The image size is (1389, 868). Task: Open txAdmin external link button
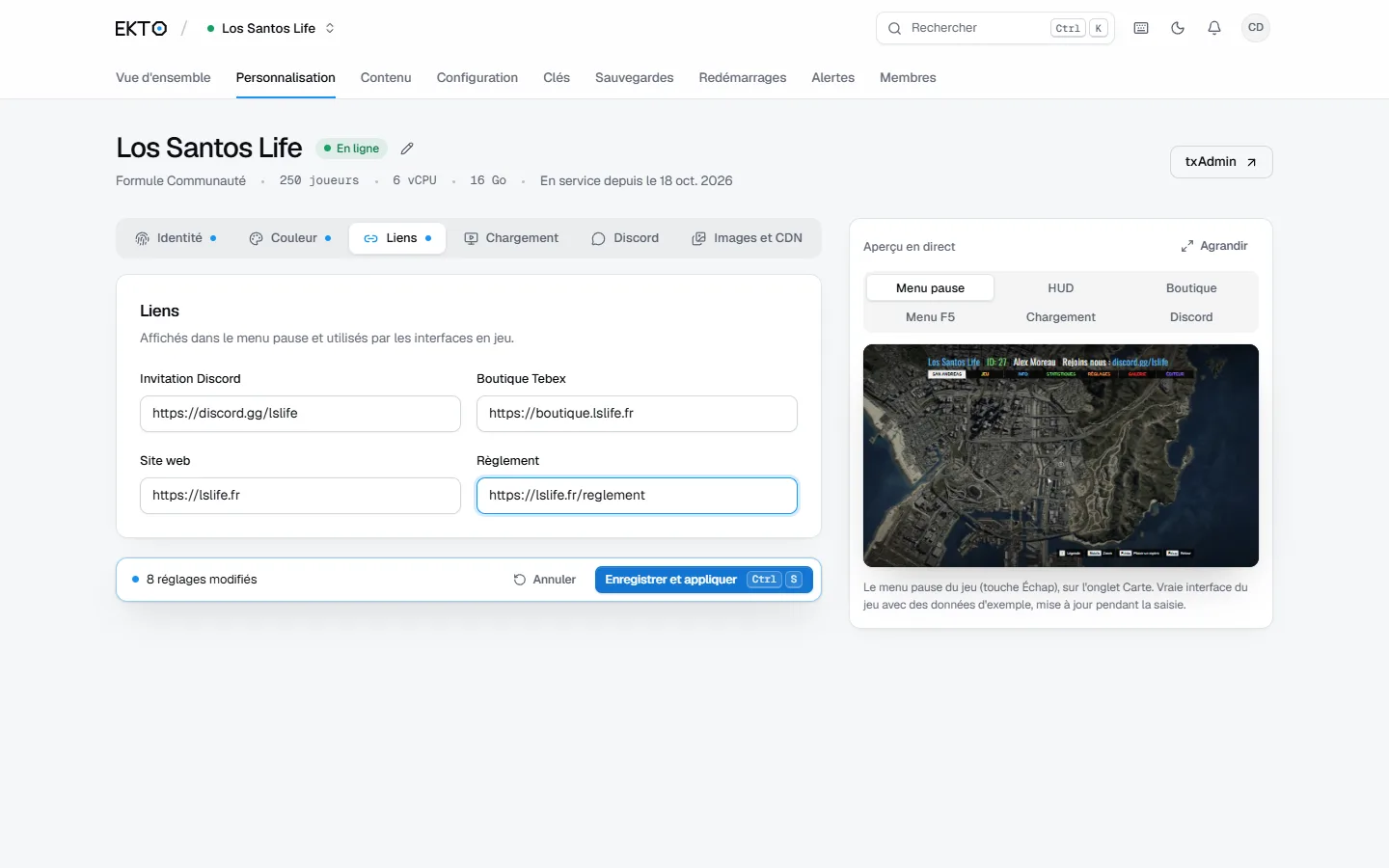click(1221, 162)
